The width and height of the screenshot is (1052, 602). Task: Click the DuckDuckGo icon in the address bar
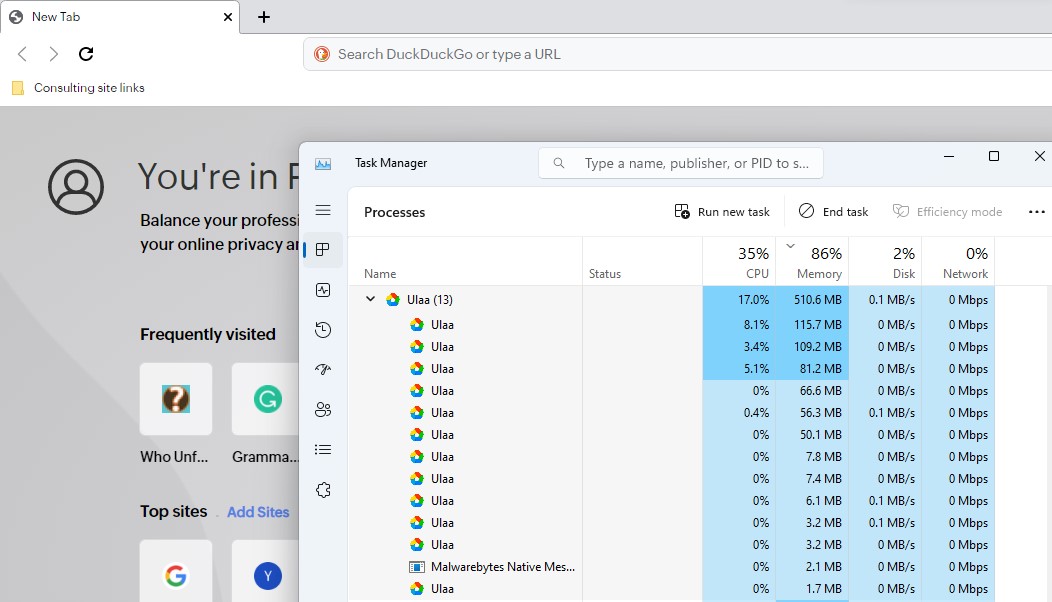tap(322, 53)
